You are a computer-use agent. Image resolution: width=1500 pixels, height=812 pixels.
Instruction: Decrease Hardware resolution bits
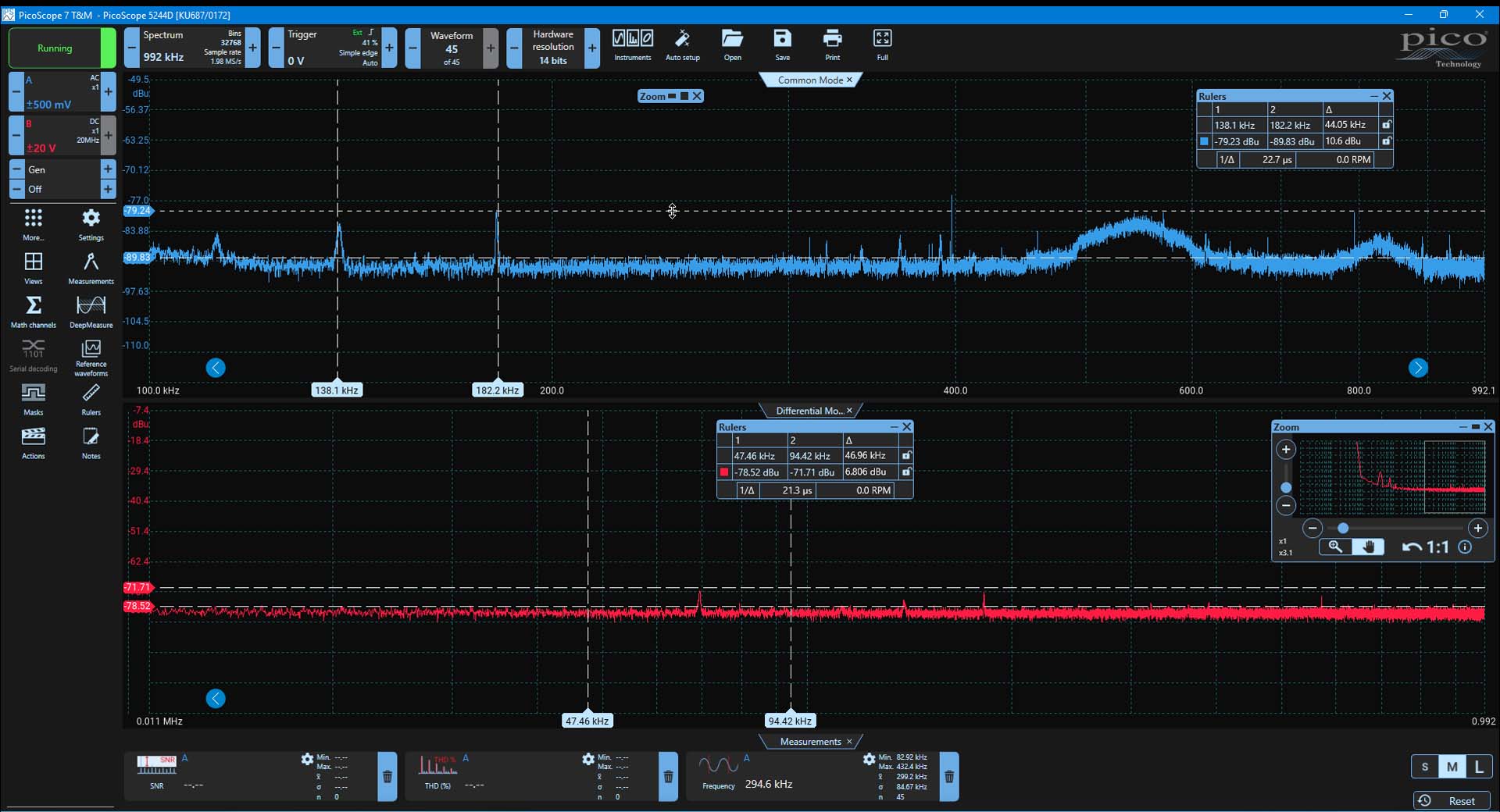coord(514,48)
